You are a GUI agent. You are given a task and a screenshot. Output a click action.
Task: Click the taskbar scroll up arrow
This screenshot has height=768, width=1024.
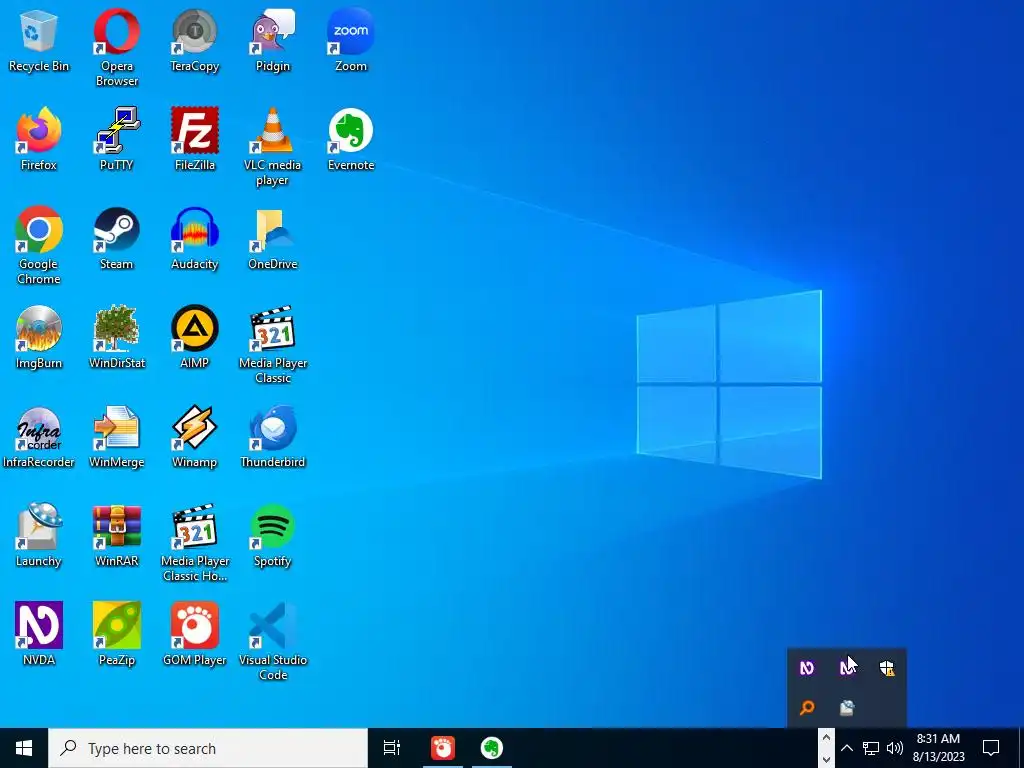tap(826, 738)
